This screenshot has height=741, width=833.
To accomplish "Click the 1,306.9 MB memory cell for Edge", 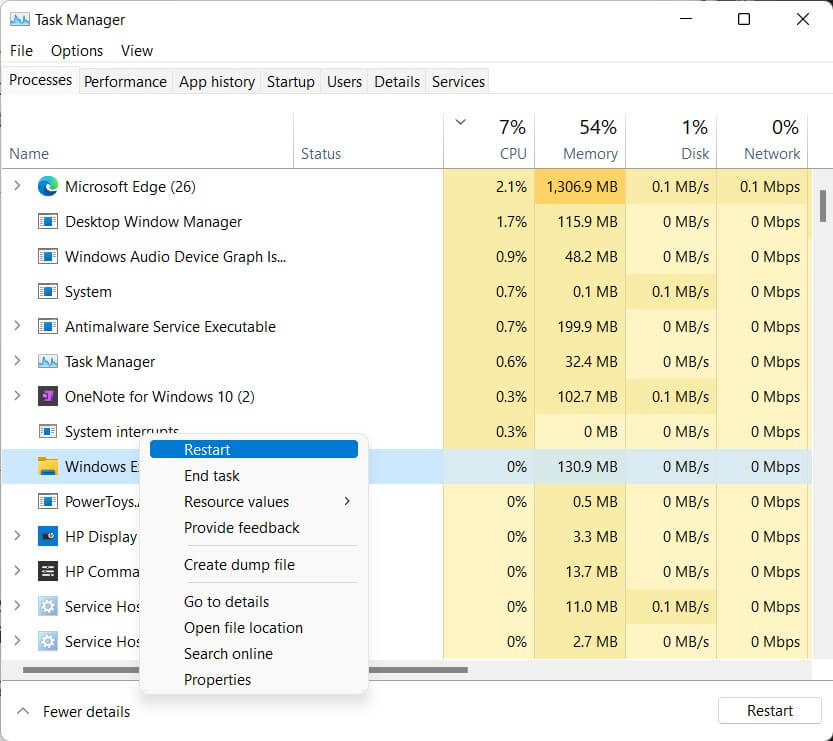I will [x=580, y=186].
